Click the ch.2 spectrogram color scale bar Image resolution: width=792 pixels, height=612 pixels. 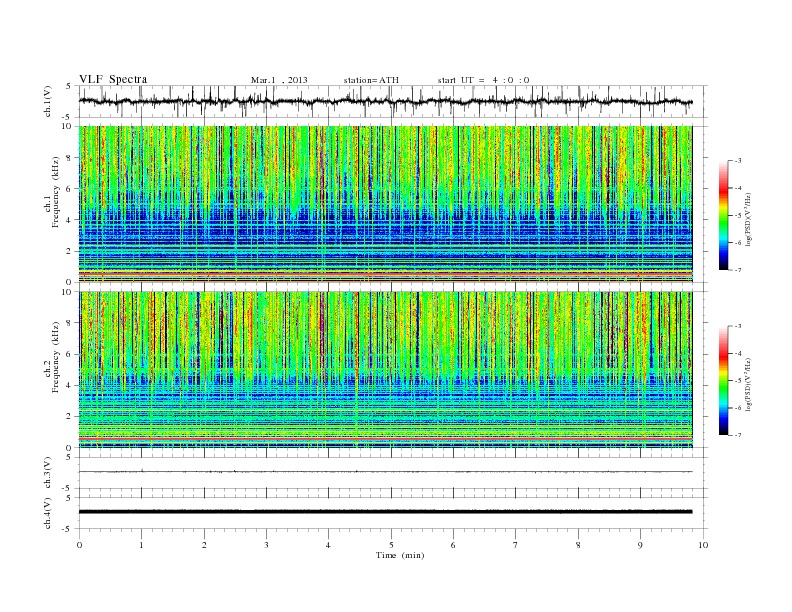point(724,380)
